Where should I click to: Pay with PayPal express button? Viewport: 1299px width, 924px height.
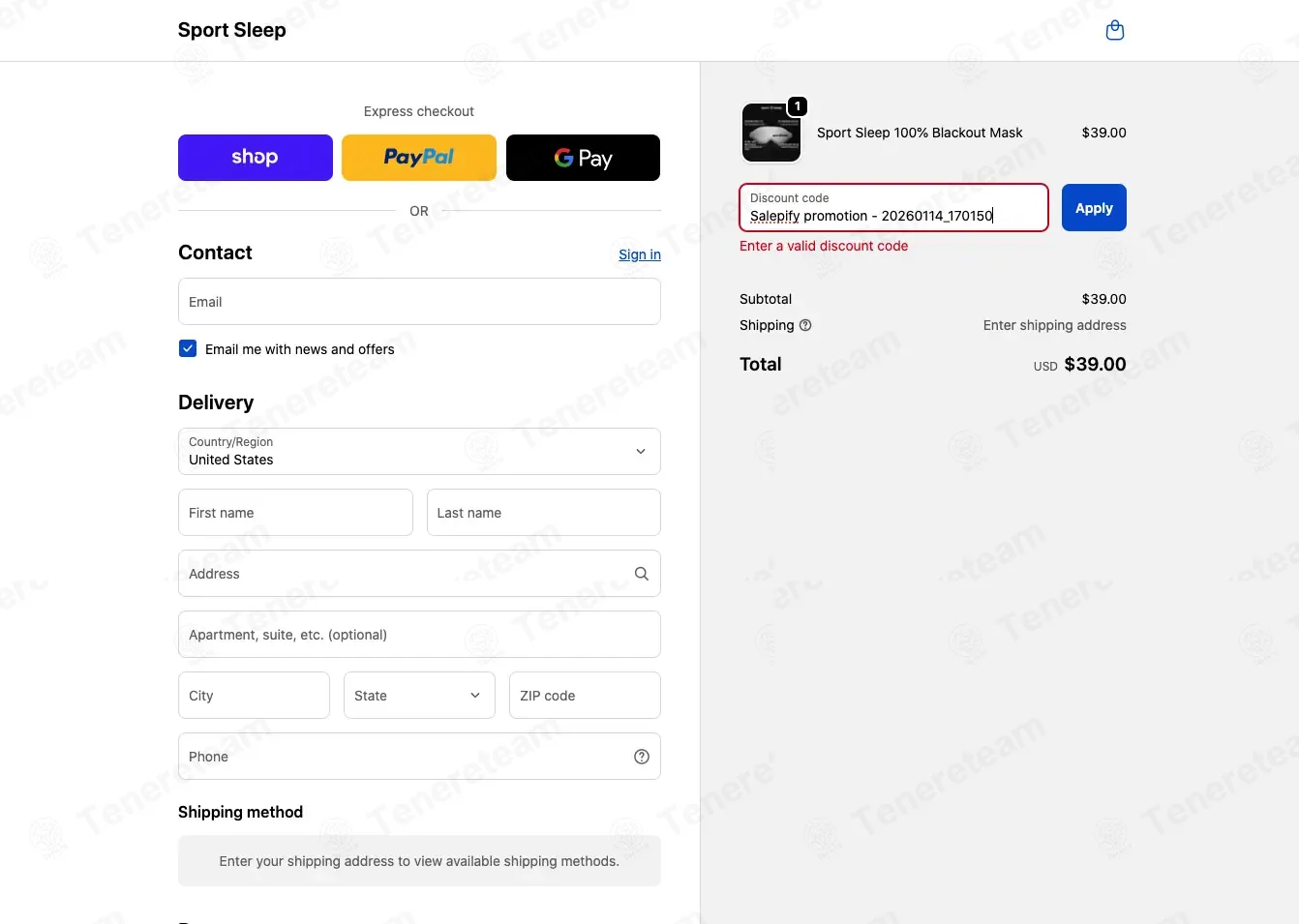pos(419,158)
